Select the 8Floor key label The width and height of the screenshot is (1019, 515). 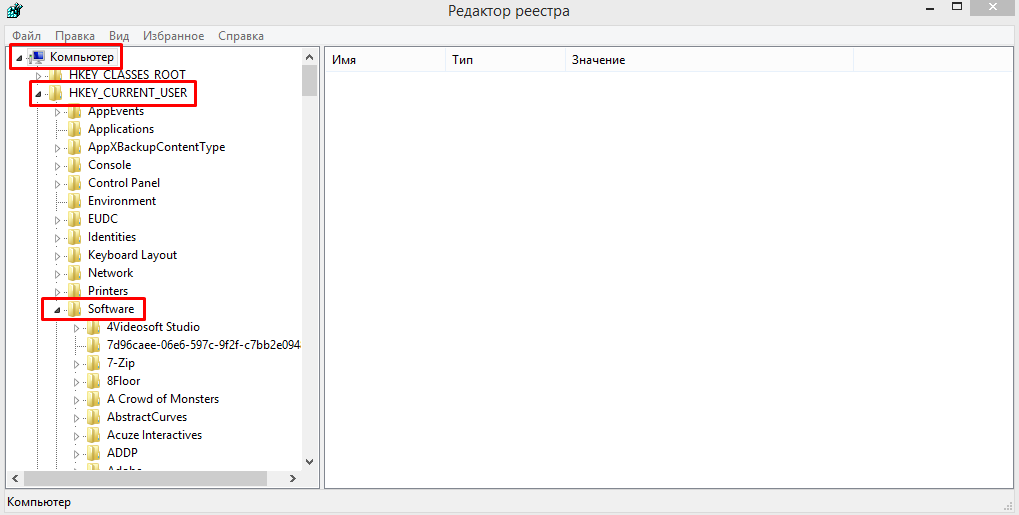pos(123,381)
